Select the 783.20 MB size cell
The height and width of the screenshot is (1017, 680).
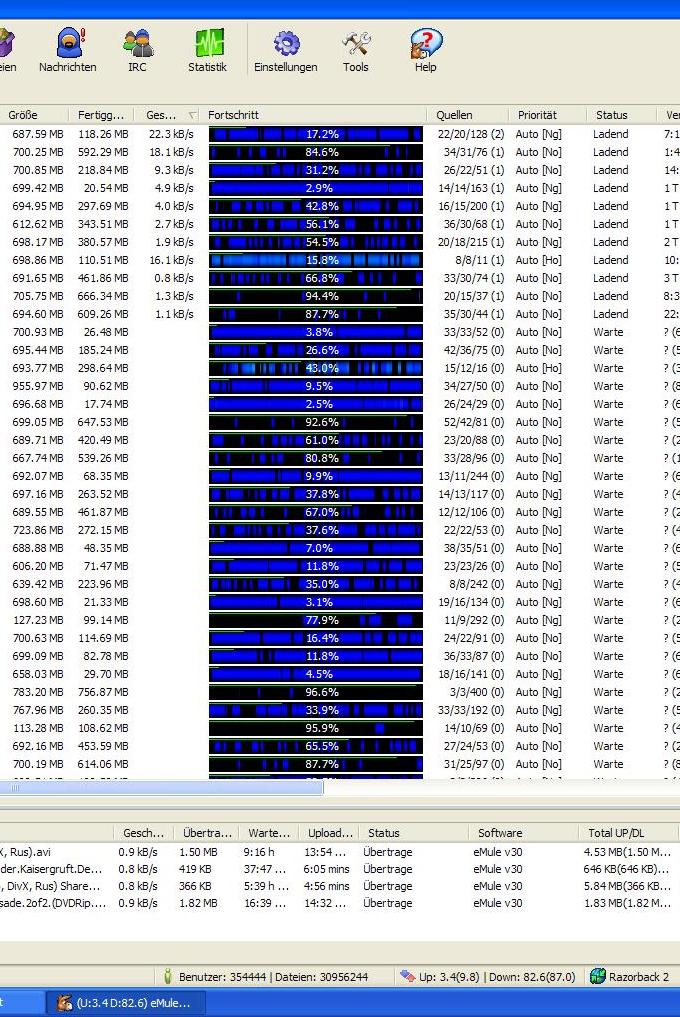[x=38, y=692]
